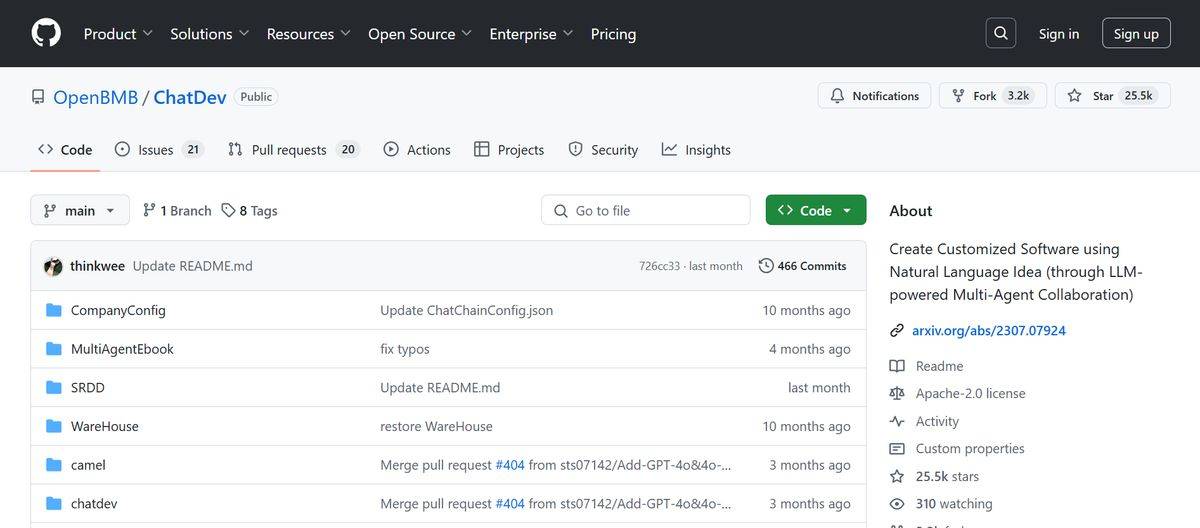
Task: Click the GitHub logo icon
Action: pos(46,33)
